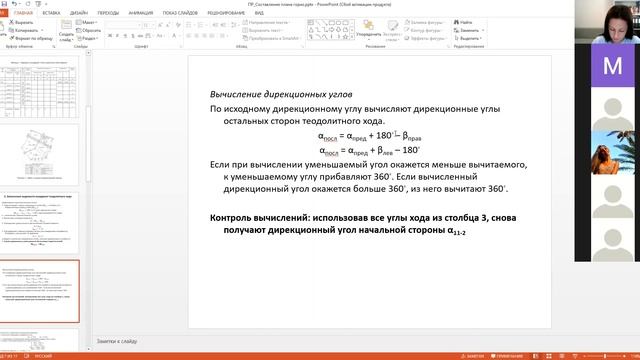Decrease list indent level
The image size is (640, 360).
[215, 25]
